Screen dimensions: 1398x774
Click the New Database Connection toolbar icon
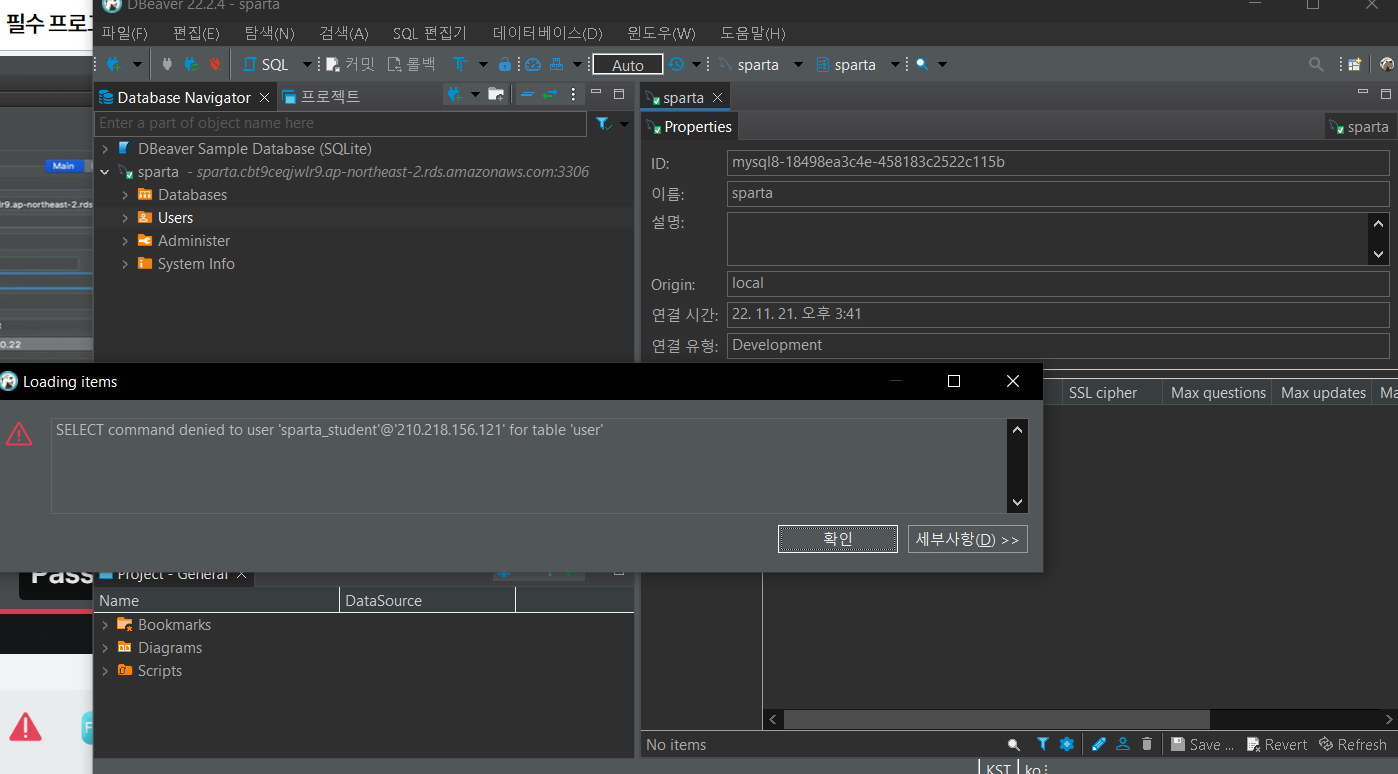tap(113, 64)
